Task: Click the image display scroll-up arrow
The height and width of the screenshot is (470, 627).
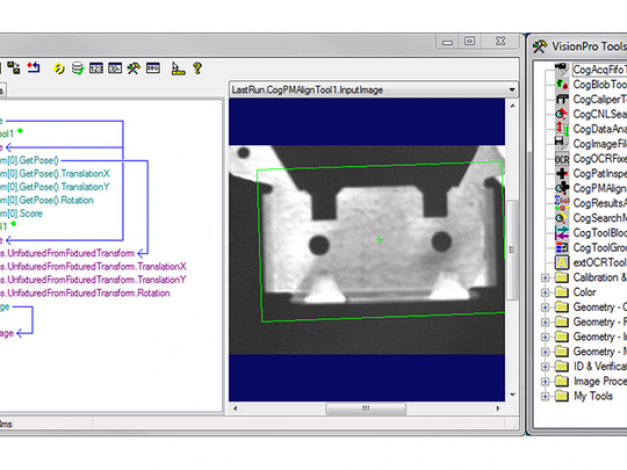Action: point(512,106)
